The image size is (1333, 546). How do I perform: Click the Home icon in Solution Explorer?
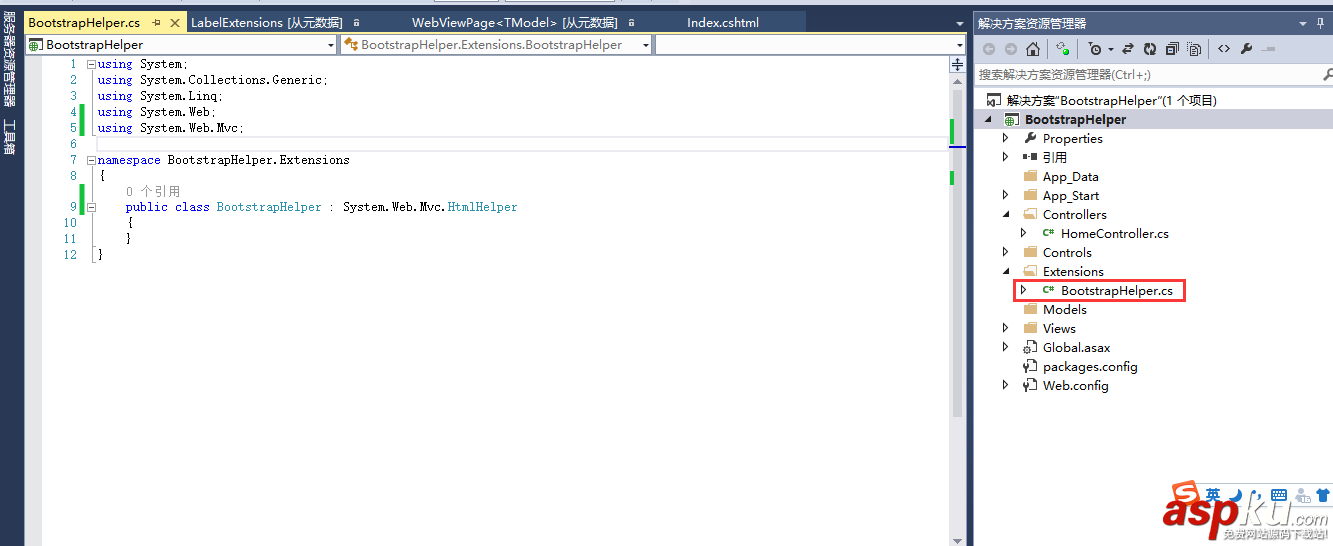tap(1033, 49)
